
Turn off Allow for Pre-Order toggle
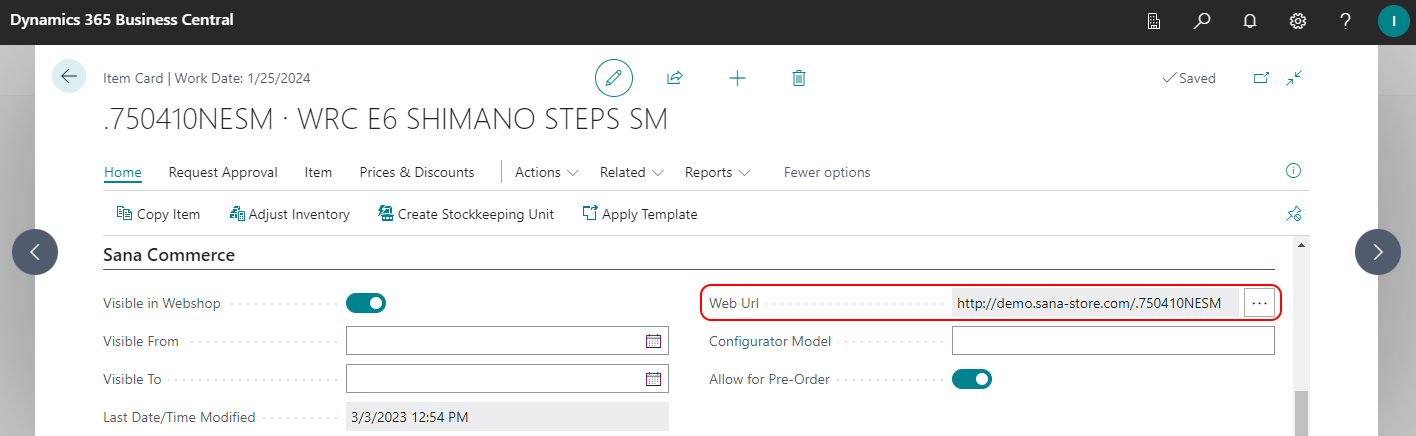[x=971, y=379]
